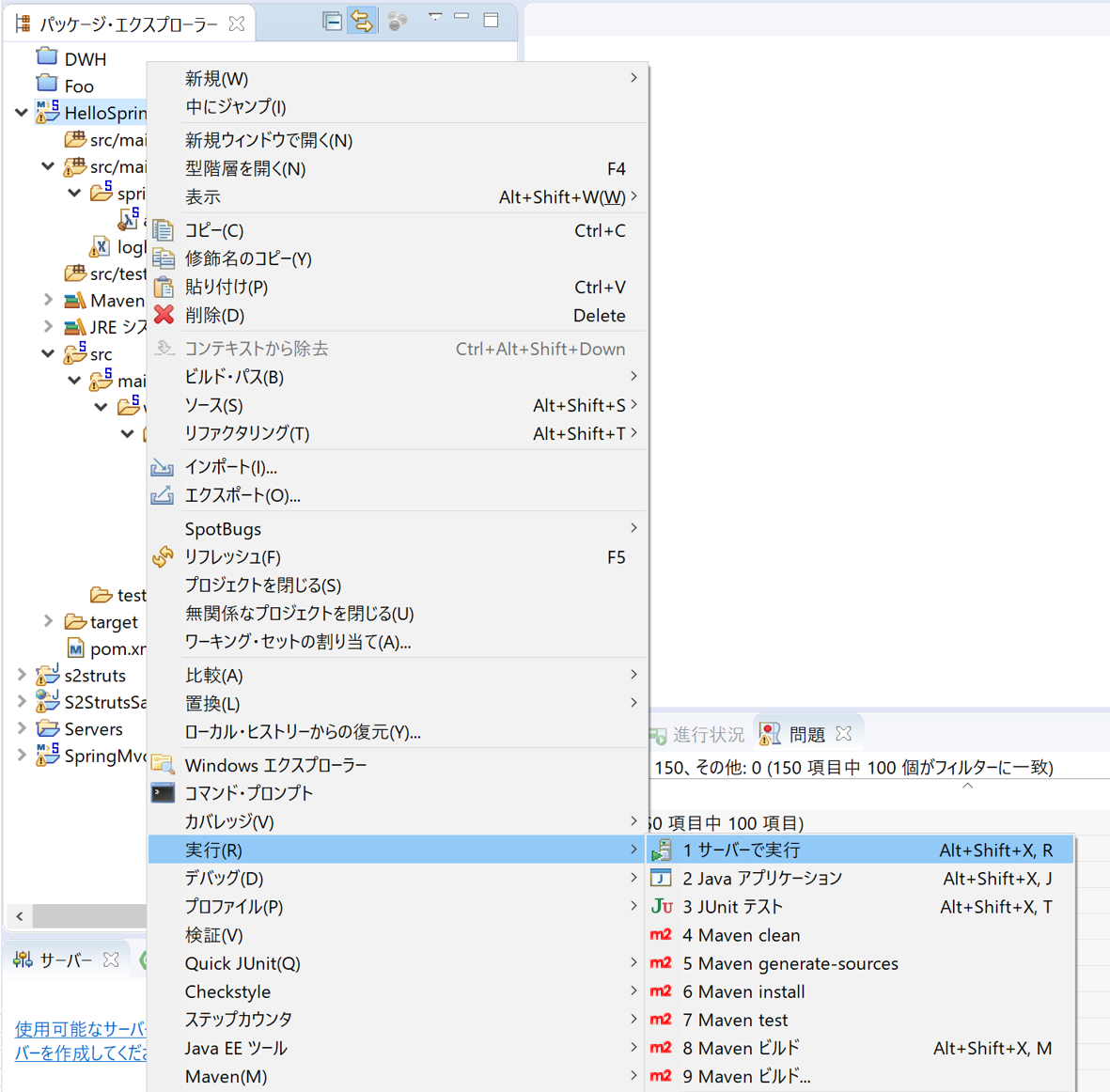Image resolution: width=1110 pixels, height=1092 pixels.
Task: Select the DWH project folder
Action: point(71,59)
